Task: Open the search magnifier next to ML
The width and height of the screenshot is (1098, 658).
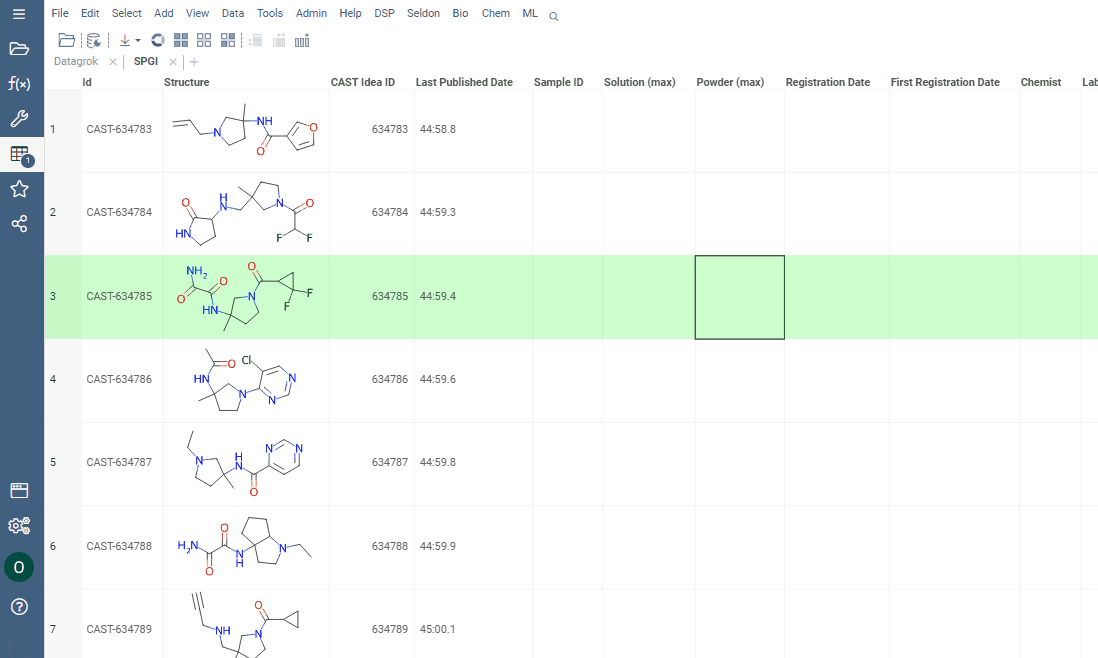Action: click(x=553, y=16)
